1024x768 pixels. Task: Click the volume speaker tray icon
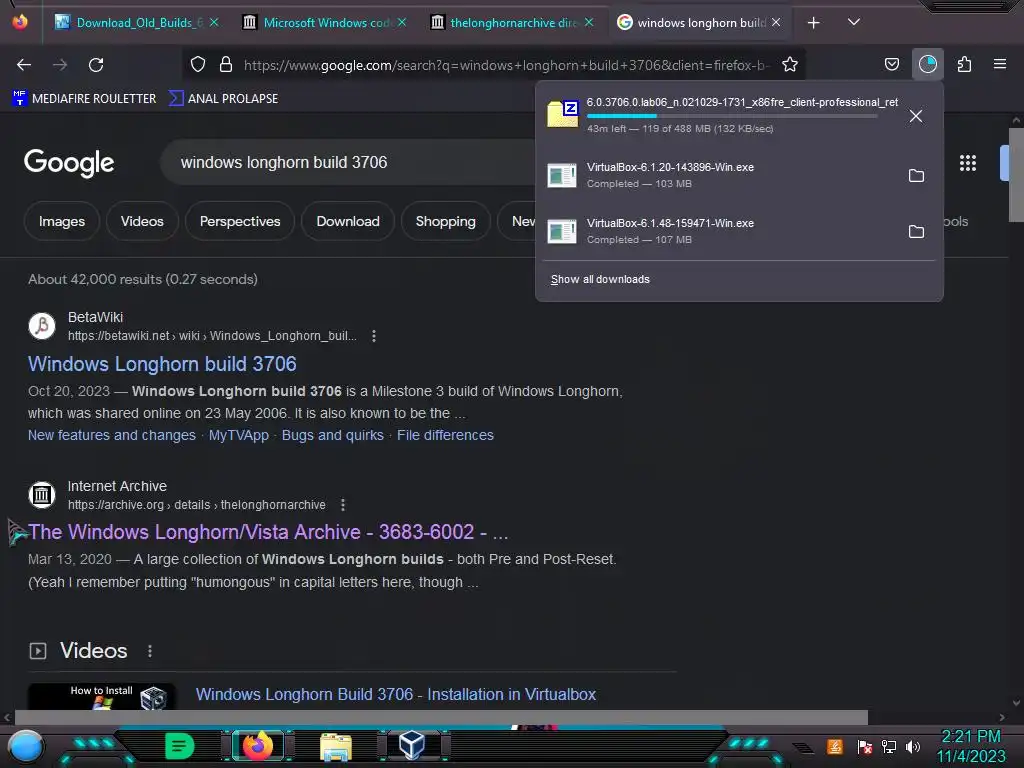913,747
